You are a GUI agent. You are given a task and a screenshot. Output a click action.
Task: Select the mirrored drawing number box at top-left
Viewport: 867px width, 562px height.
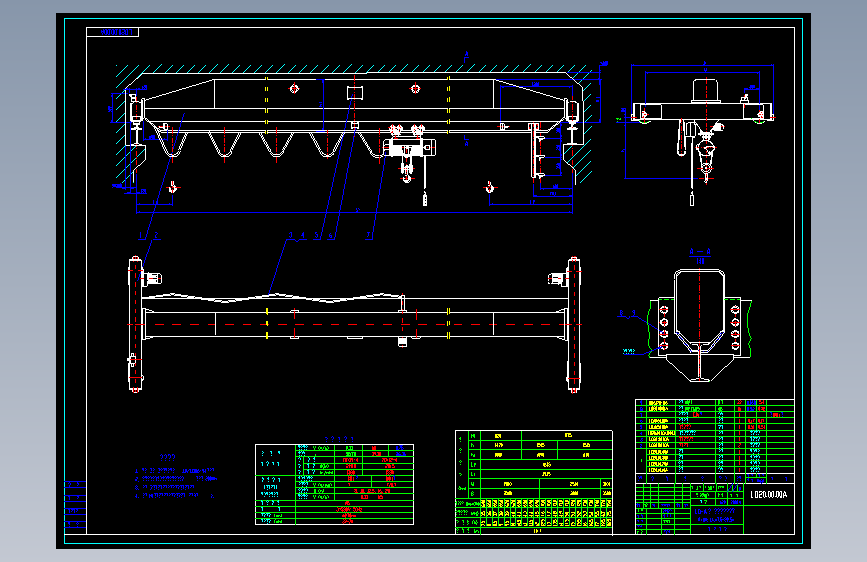point(112,32)
